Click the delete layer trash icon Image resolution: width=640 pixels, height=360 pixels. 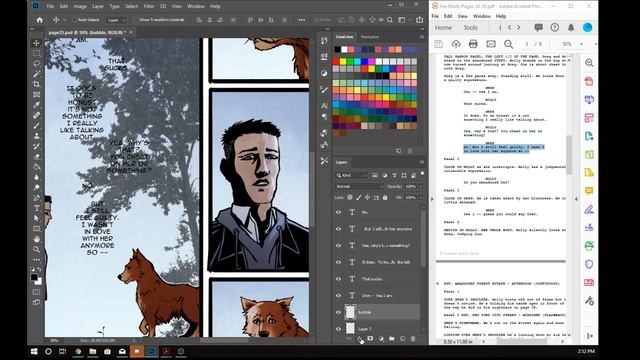click(413, 339)
